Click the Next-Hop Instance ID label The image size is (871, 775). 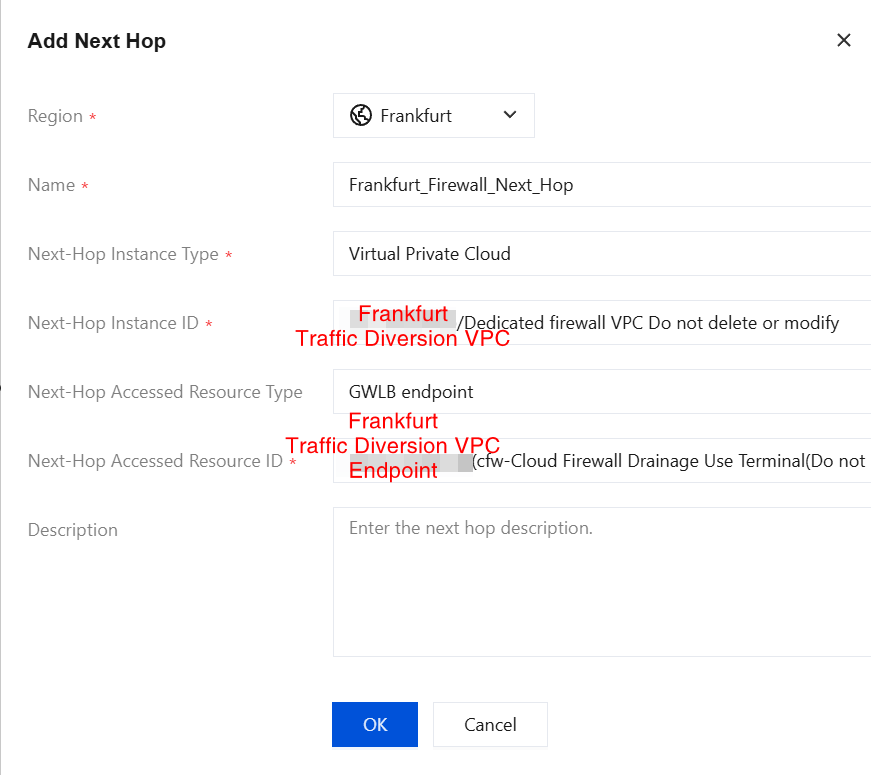[x=113, y=323]
